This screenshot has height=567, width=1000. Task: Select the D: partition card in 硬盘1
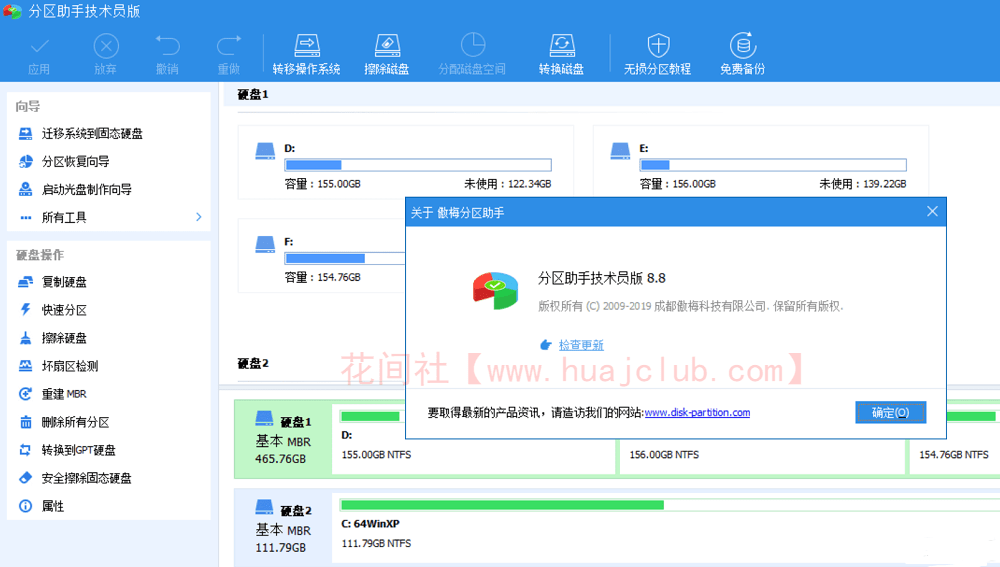pos(406,161)
